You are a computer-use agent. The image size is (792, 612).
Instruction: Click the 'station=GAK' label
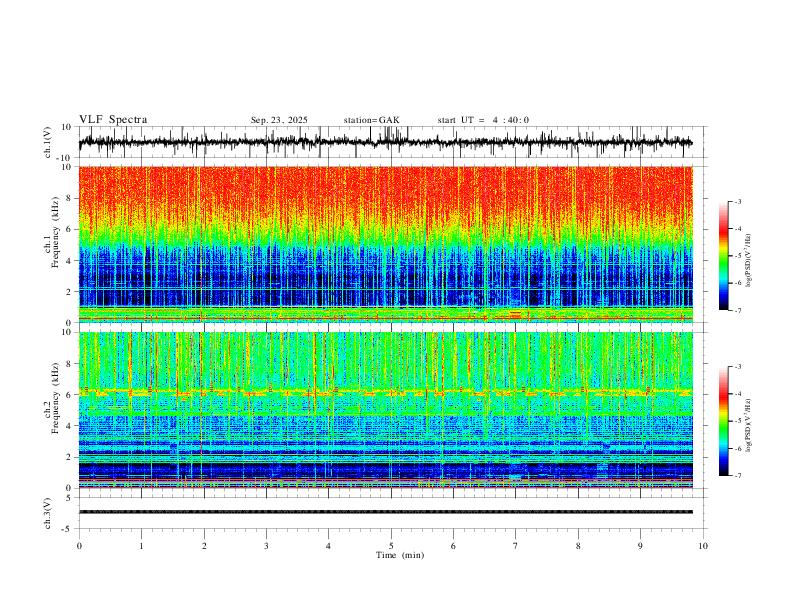371,120
